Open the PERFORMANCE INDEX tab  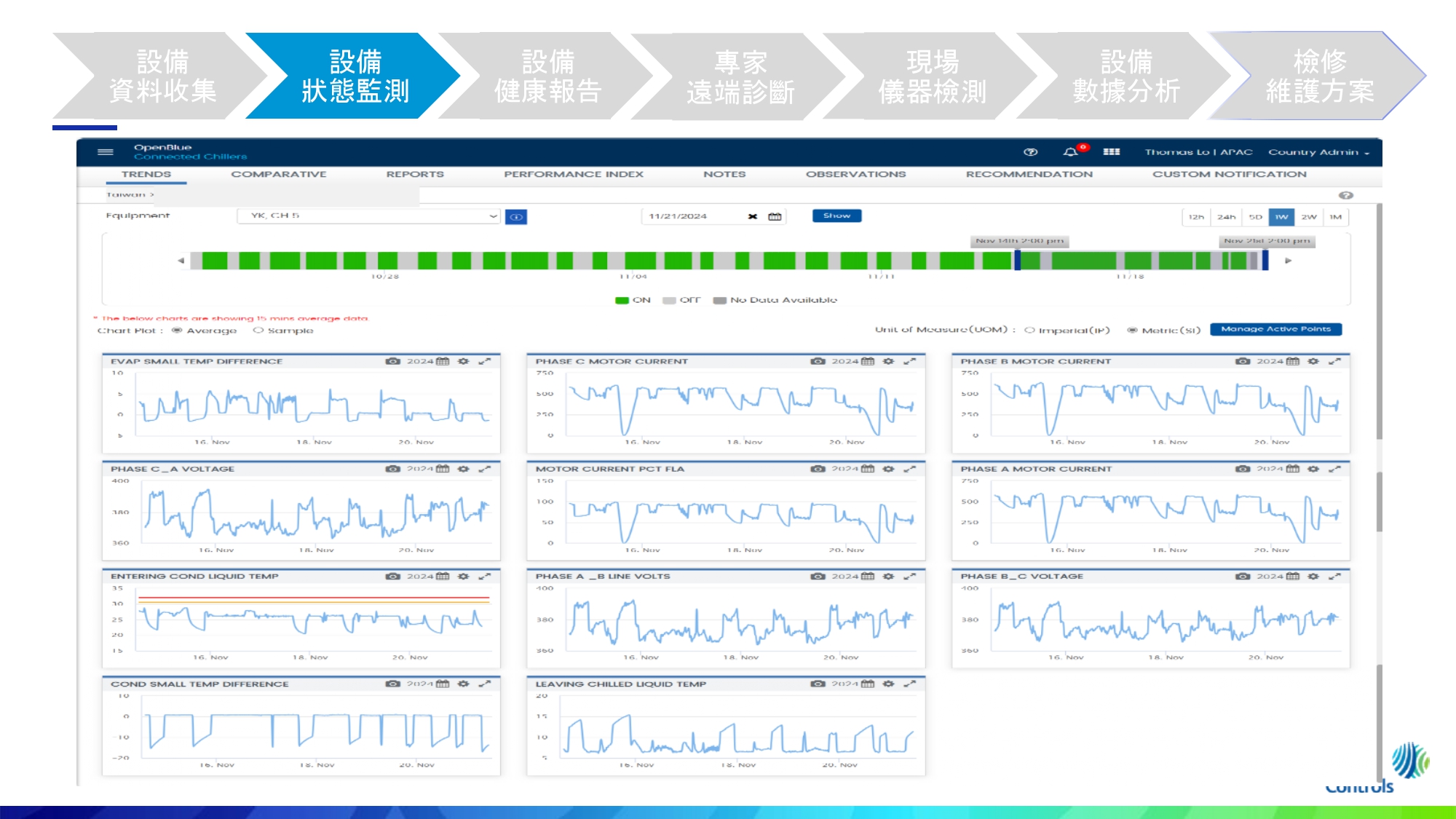click(573, 175)
